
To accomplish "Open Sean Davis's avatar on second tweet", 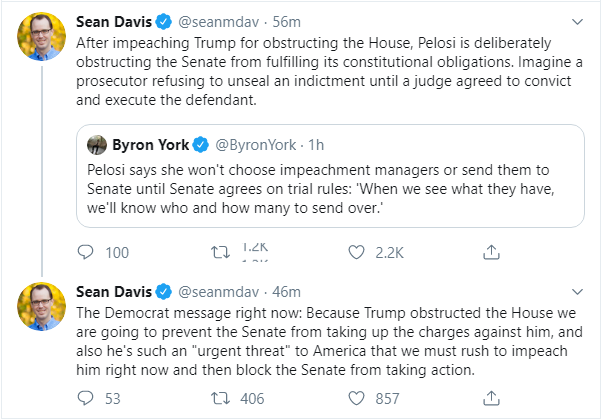I will click(41, 310).
